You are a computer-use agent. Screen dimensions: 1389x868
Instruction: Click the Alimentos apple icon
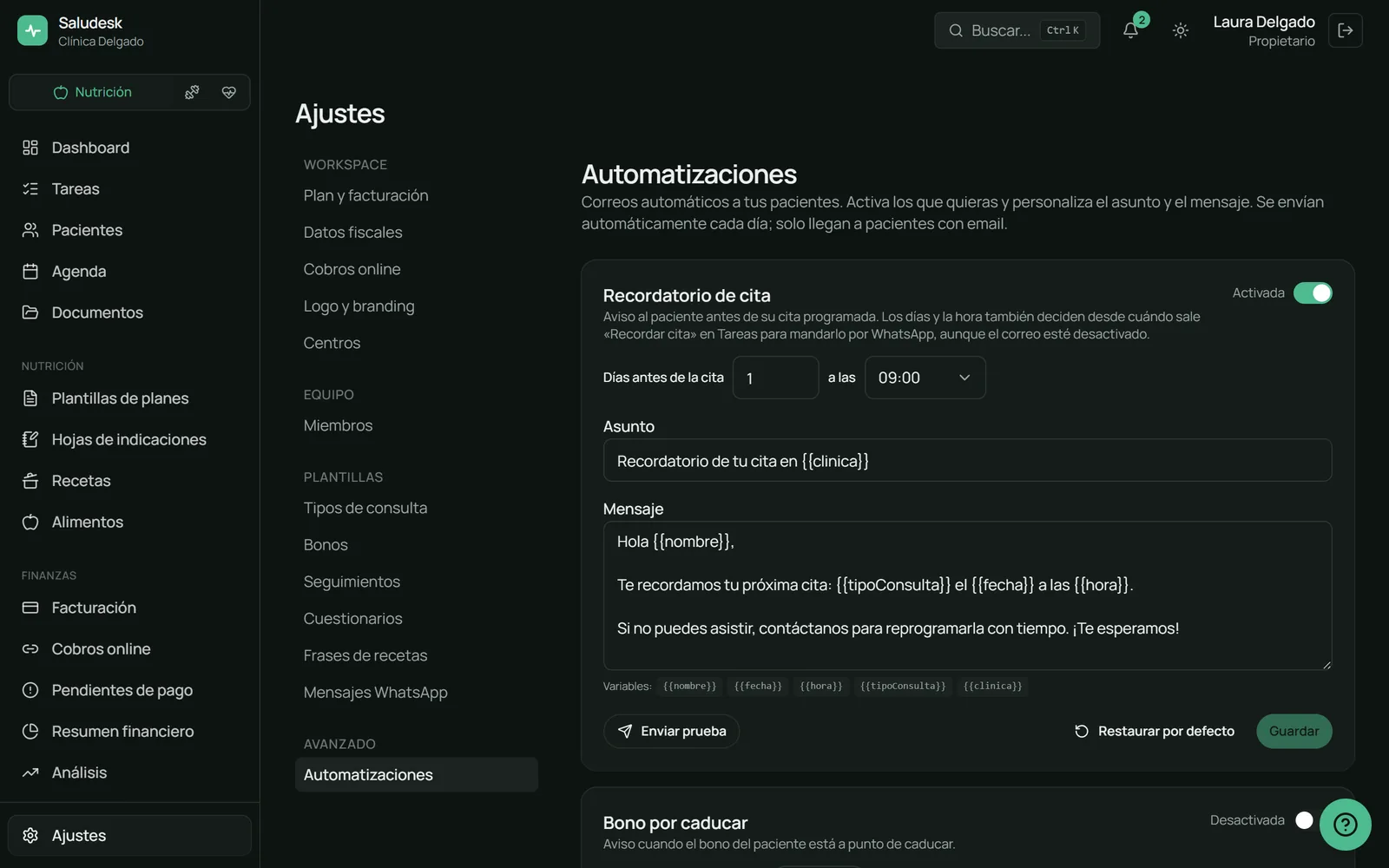pyautogui.click(x=30, y=522)
